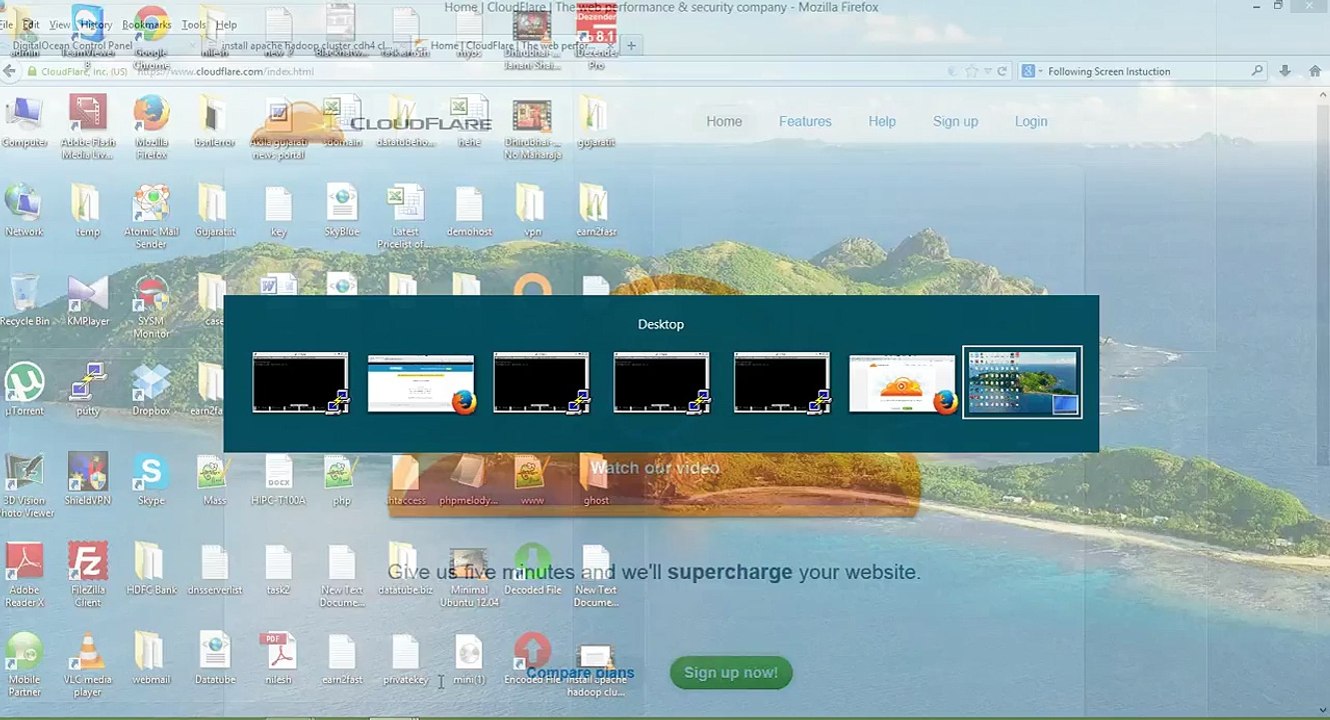The width and height of the screenshot is (1330, 720).
Task: Click the Features link on CloudFlare
Action: click(x=805, y=121)
